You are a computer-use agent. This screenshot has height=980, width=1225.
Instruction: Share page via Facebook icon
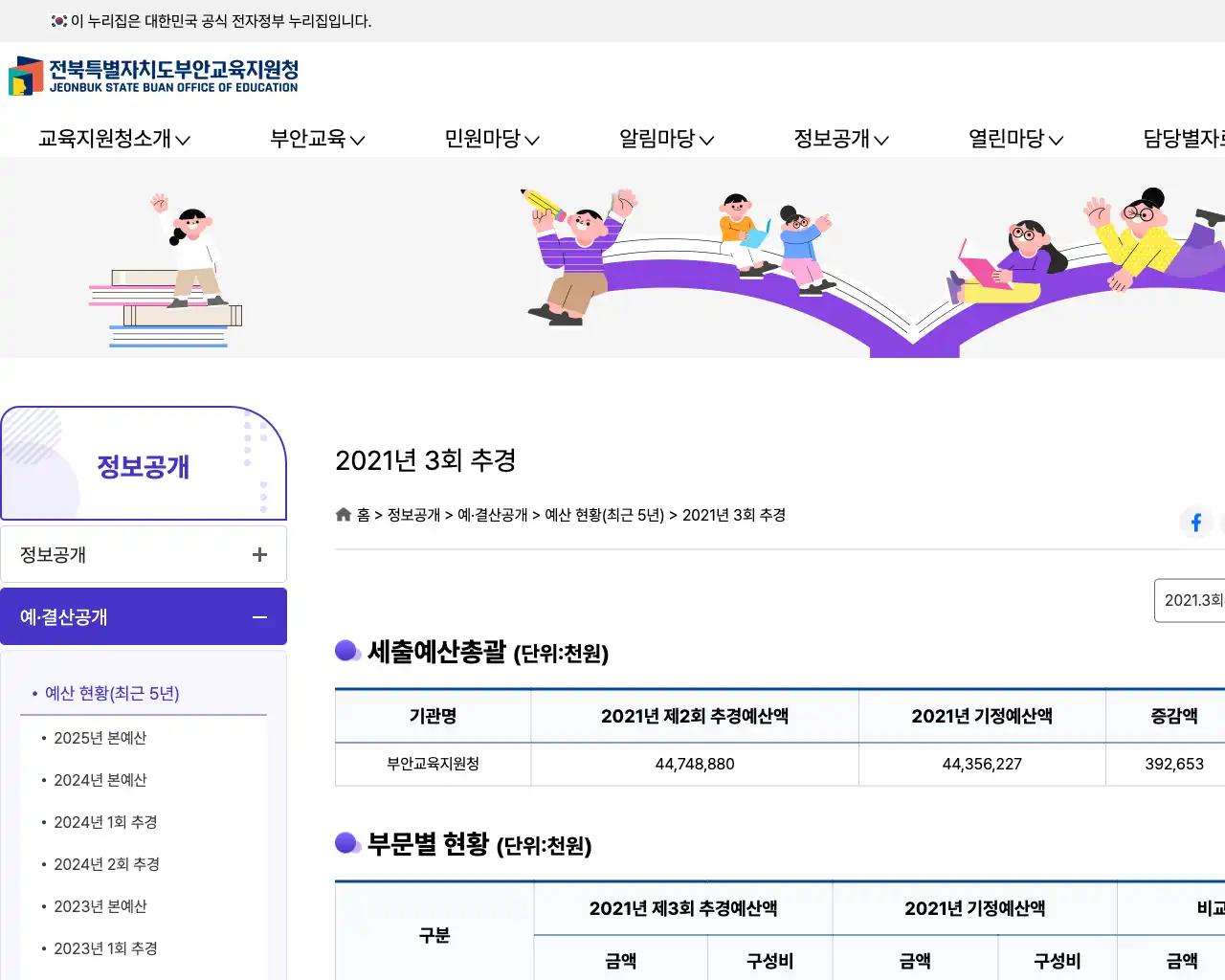(1195, 522)
